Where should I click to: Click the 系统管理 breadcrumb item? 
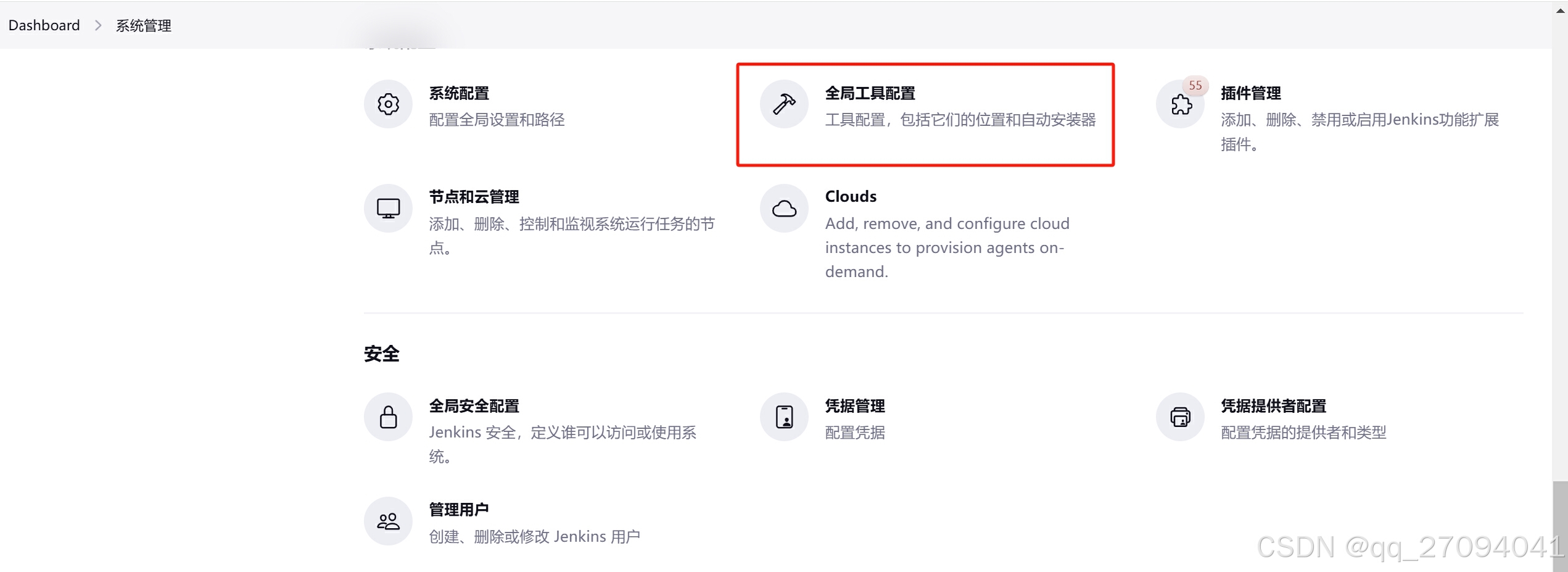[x=143, y=25]
